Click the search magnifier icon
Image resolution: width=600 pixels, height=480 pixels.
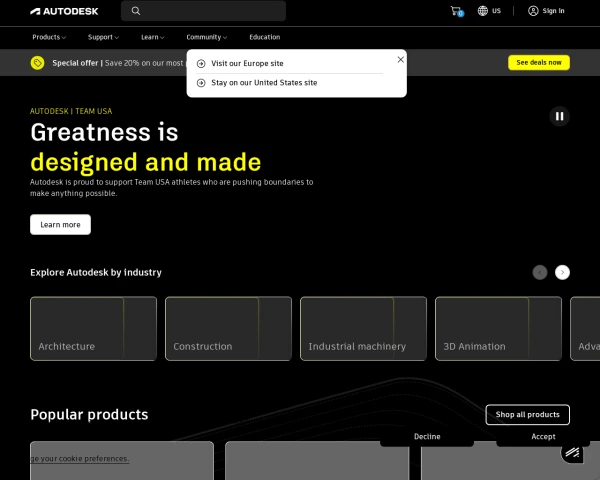(x=136, y=11)
